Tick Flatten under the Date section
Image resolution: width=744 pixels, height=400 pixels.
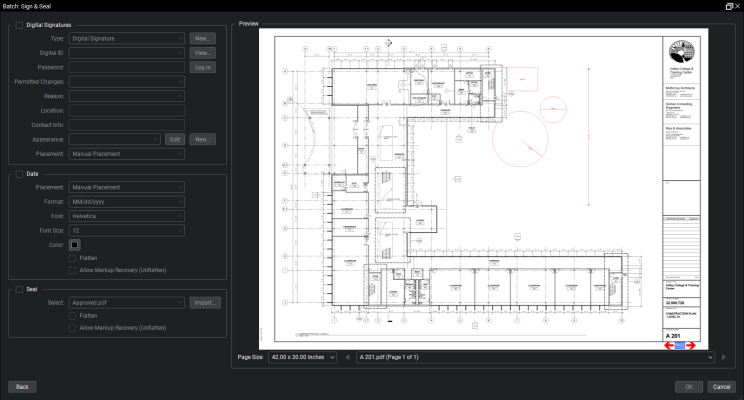click(73, 258)
